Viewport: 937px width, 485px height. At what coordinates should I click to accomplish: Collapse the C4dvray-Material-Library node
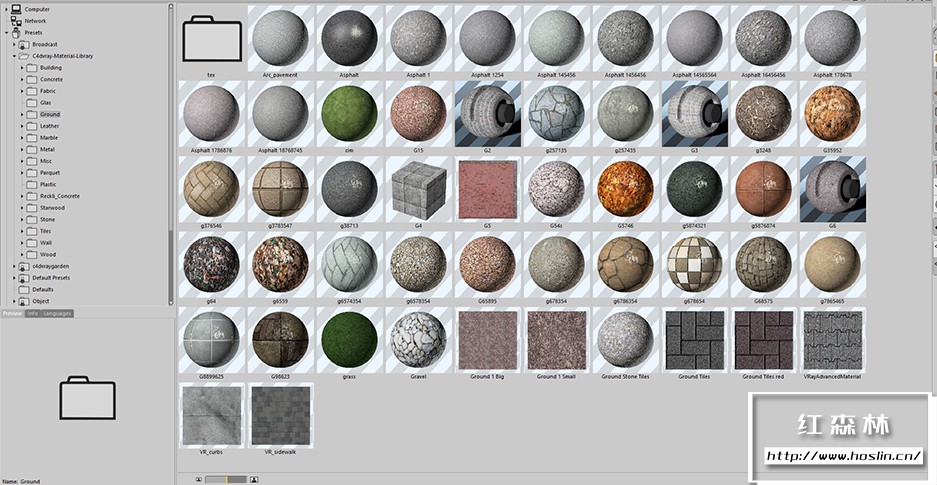(14, 56)
